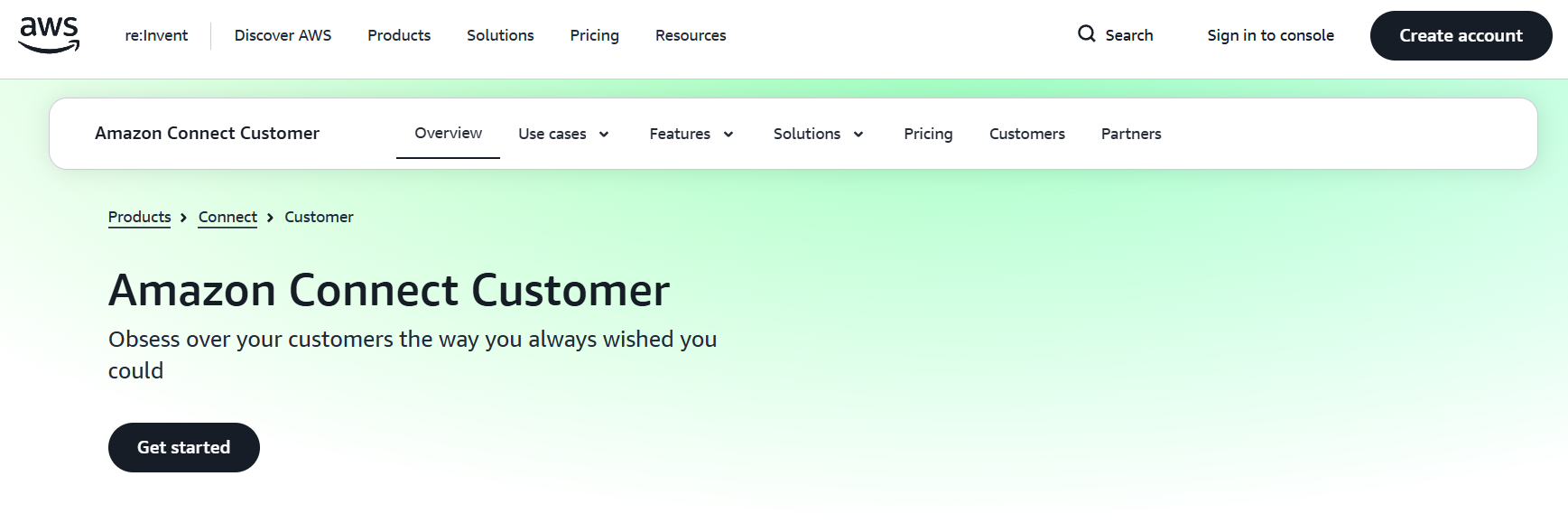Open the Partners tab
Viewport: 1568px width, 532px height.
pos(1131,134)
